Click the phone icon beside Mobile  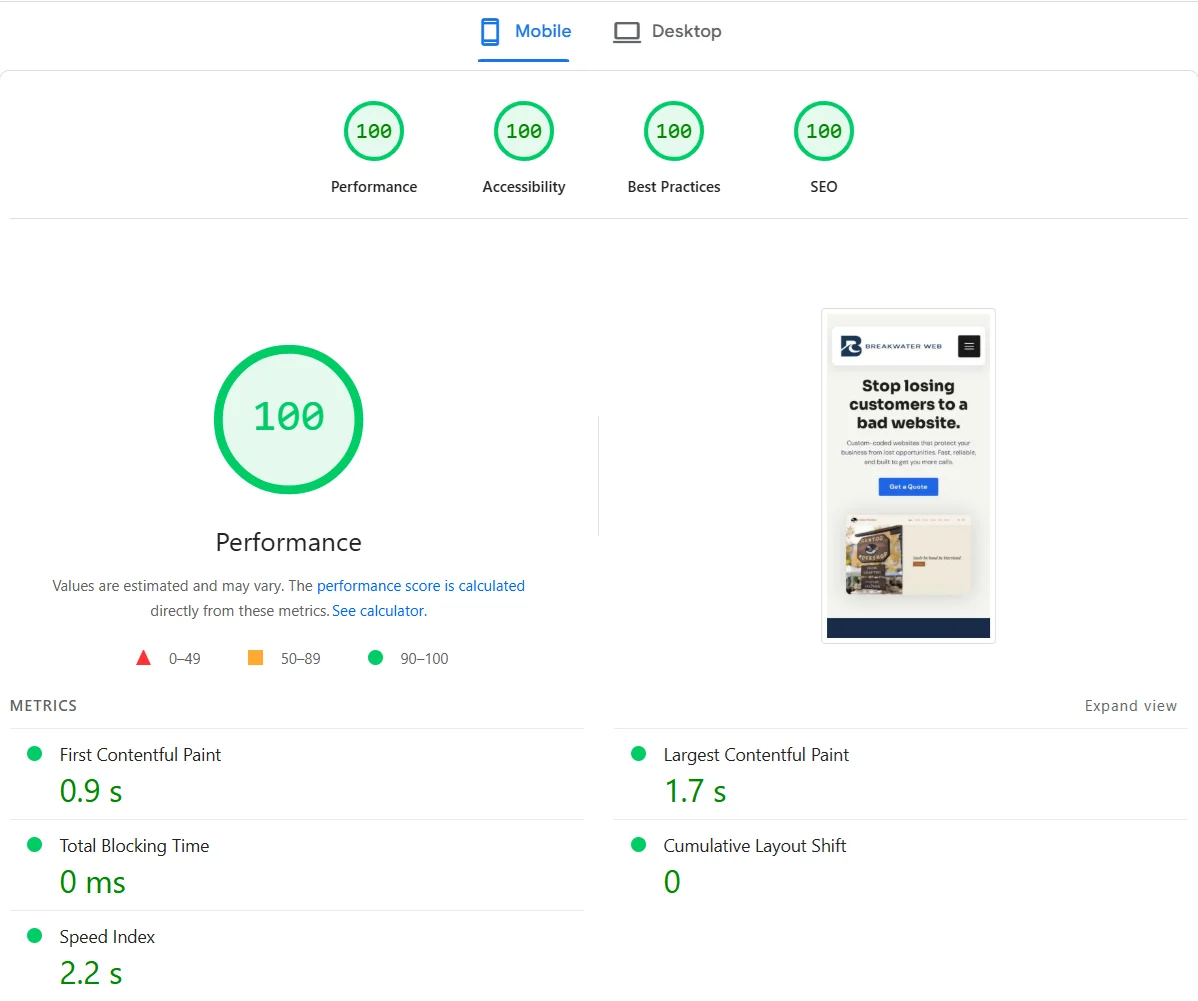490,31
